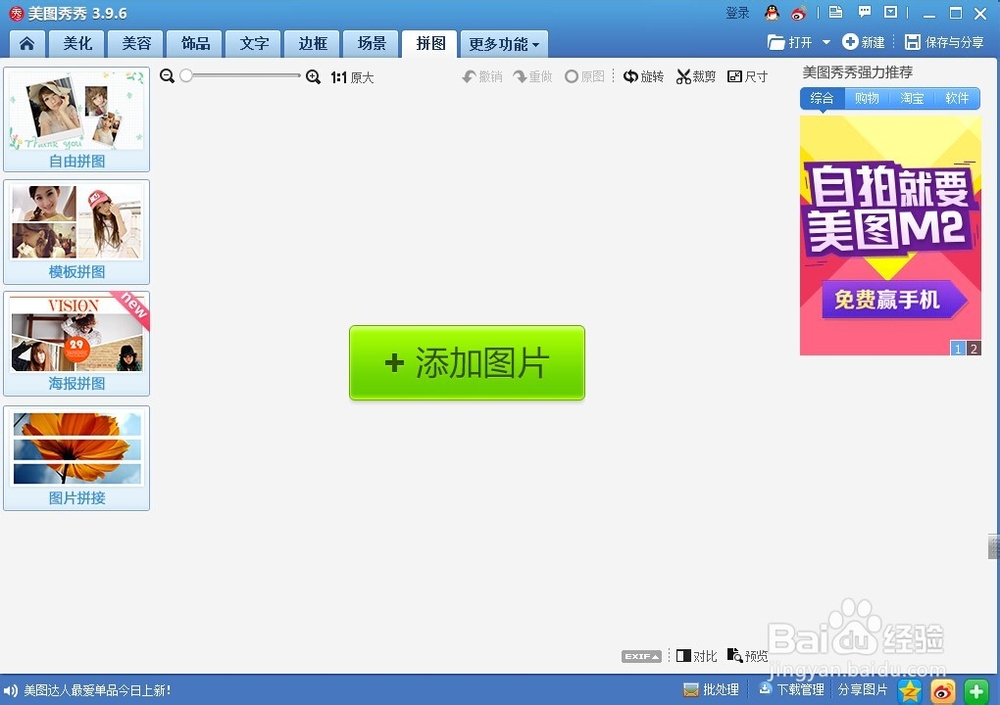Image resolution: width=1000 pixels, height=705 pixels.
Task: Choose 海报拼图 poster collage thumbnail
Action: point(77,344)
